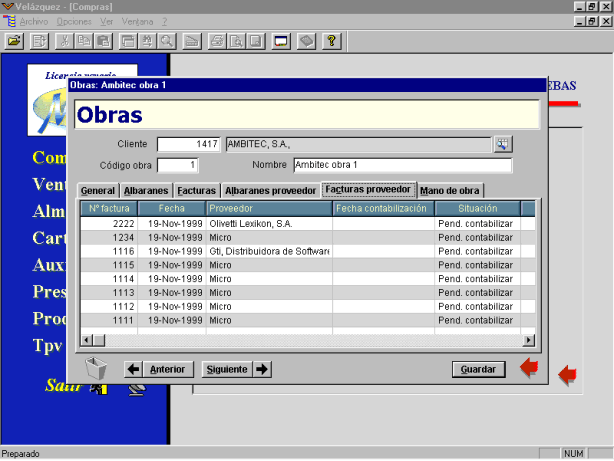Click the Anterior button
The height and width of the screenshot is (461, 614).
click(168, 369)
